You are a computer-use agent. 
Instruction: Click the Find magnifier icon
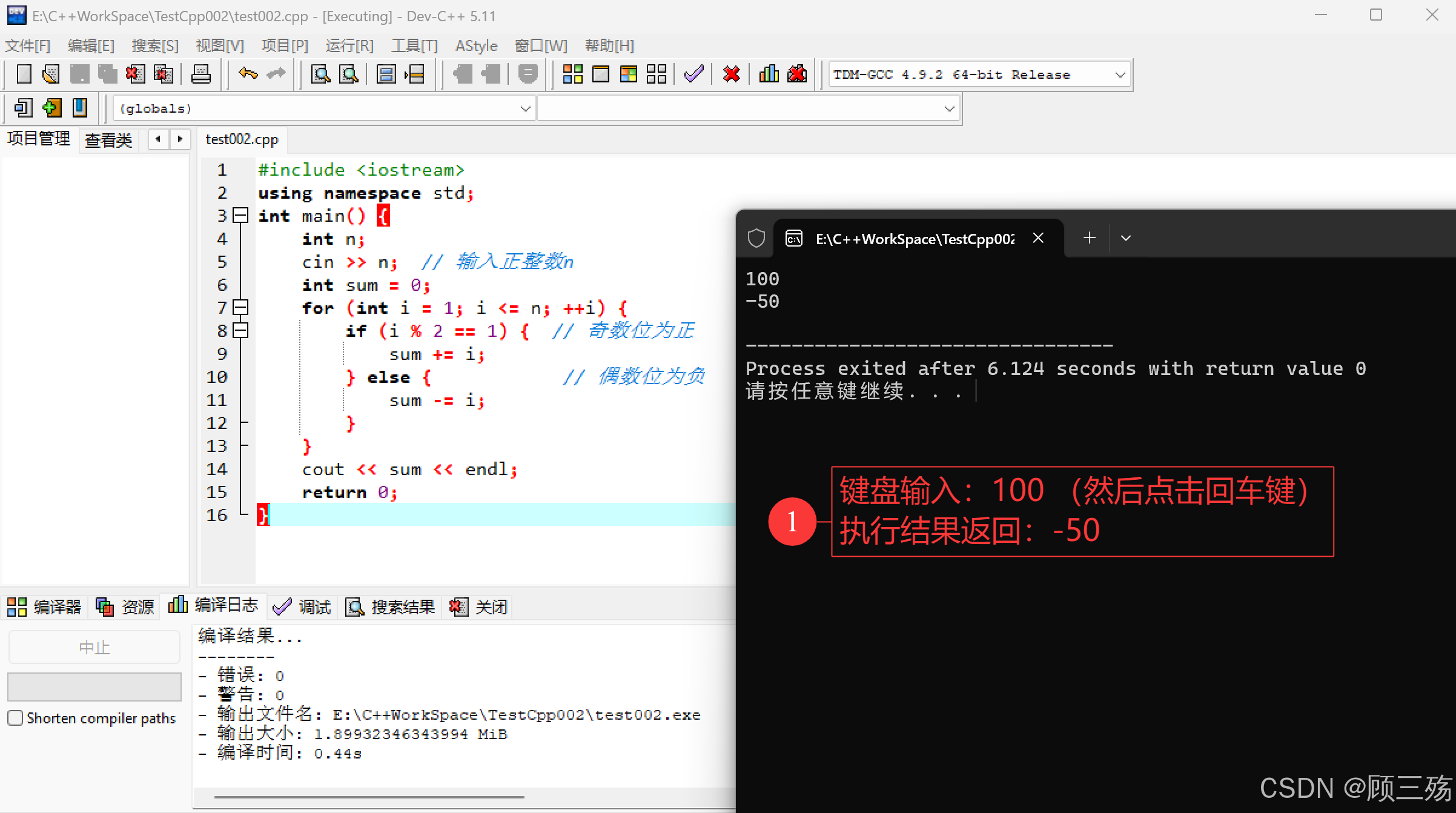(320, 75)
